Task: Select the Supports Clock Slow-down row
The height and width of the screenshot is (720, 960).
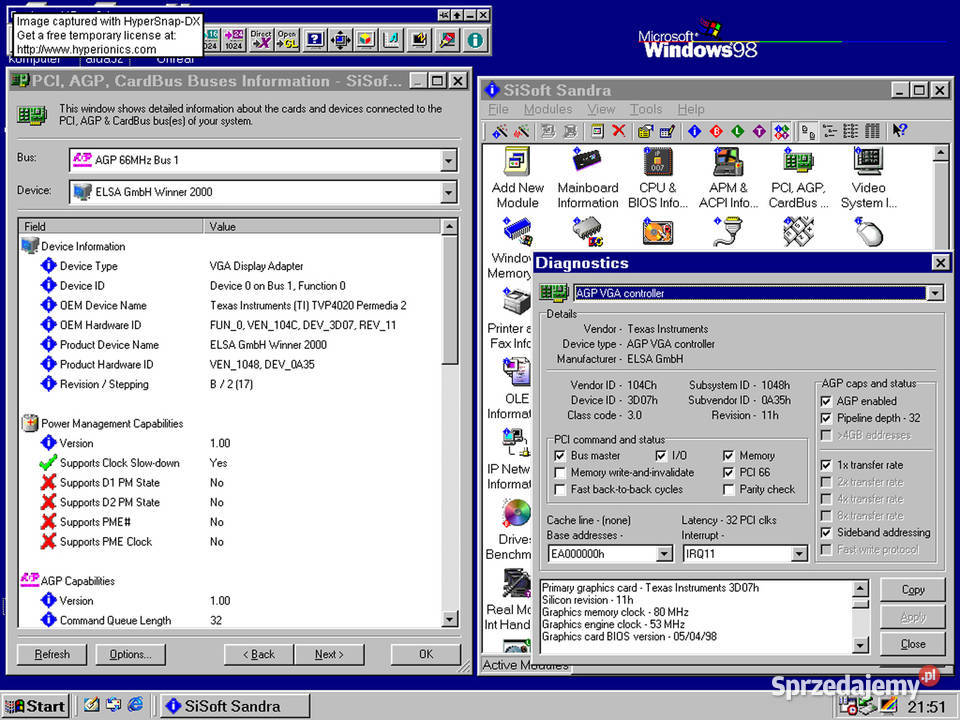Action: 229,463
